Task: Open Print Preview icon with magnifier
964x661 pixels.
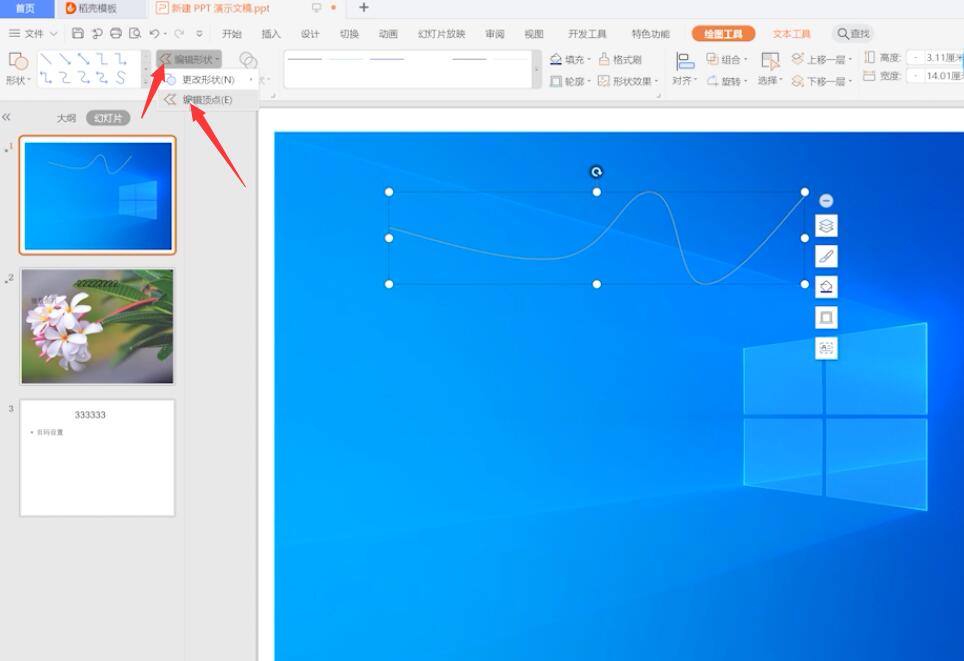Action: point(135,33)
